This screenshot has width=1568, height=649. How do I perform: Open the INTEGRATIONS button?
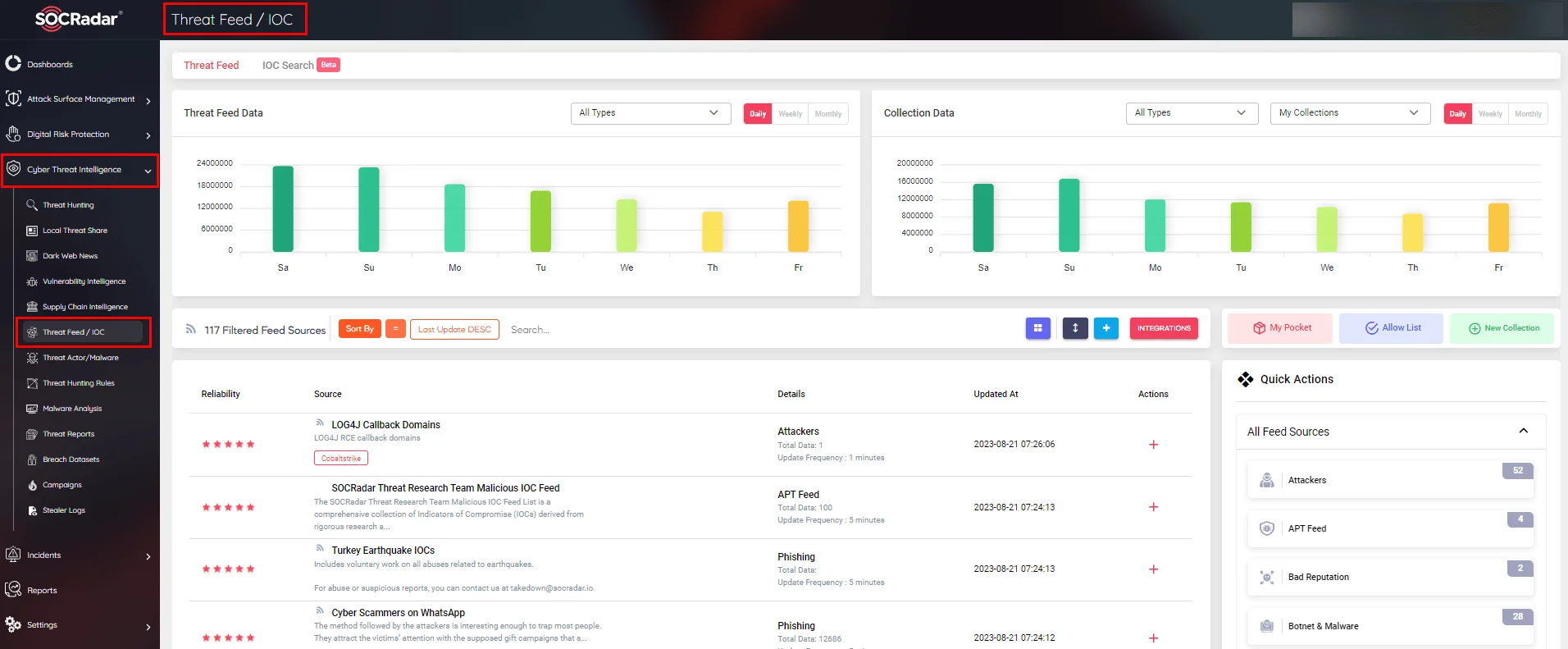[1164, 328]
